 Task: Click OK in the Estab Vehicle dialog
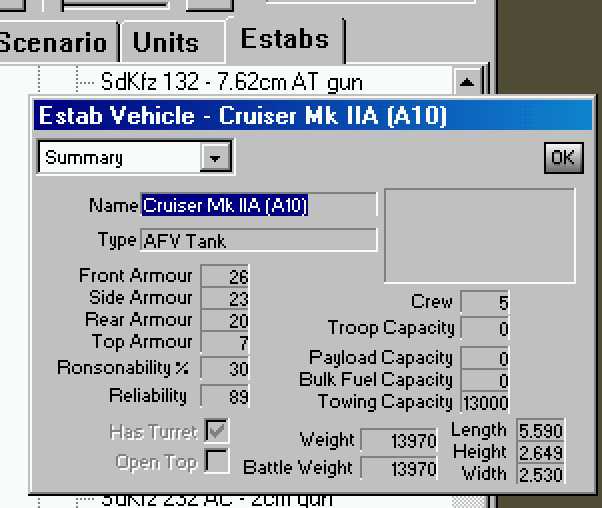(563, 158)
